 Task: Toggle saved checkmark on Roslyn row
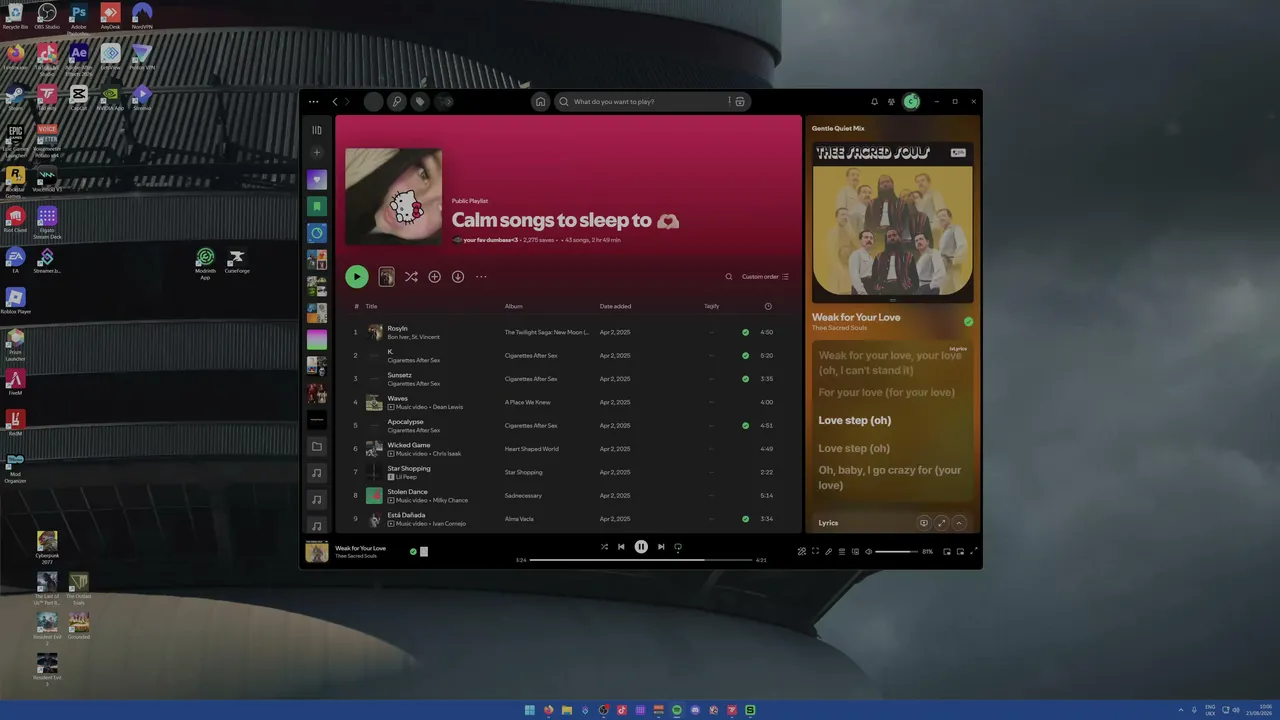pos(745,332)
